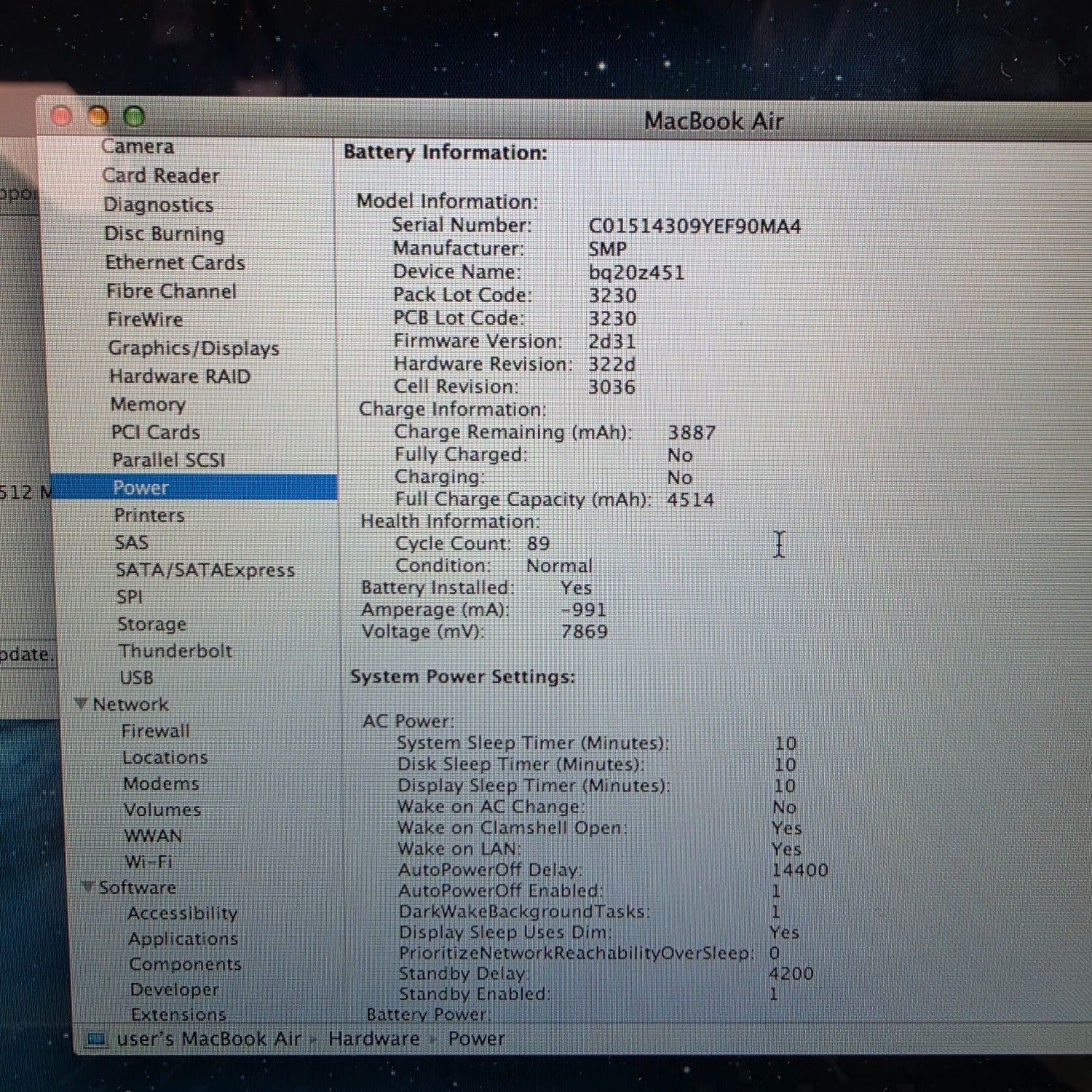Select SPI hardware entry
Viewport: 1092px width, 1092px height.
point(130,597)
